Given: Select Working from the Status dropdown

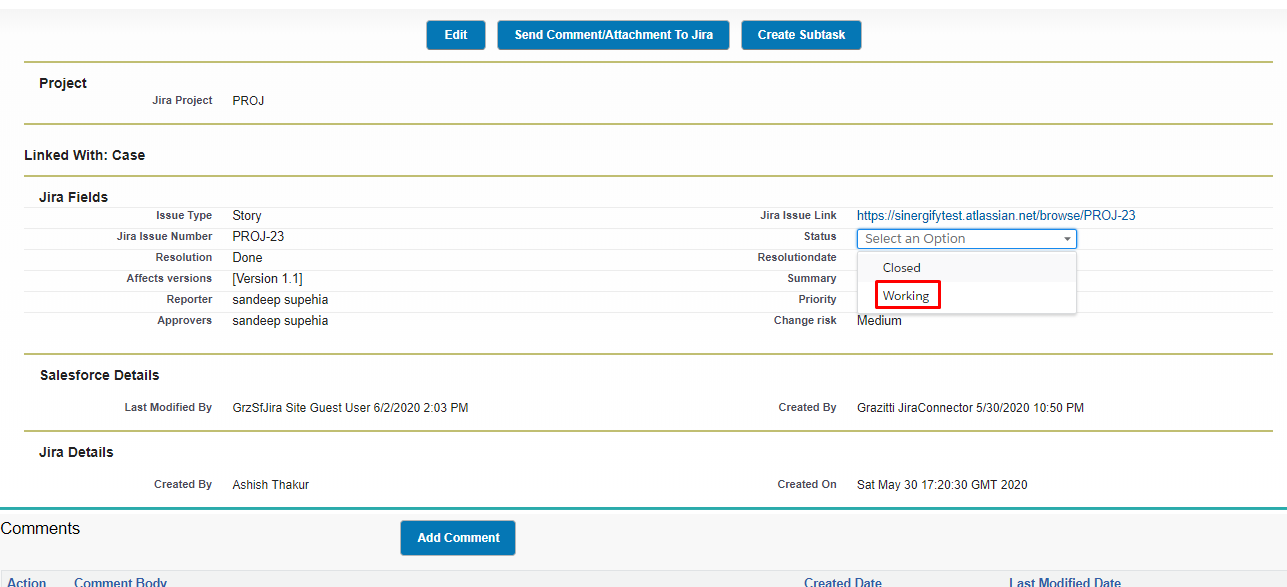Looking at the screenshot, I should (x=906, y=295).
